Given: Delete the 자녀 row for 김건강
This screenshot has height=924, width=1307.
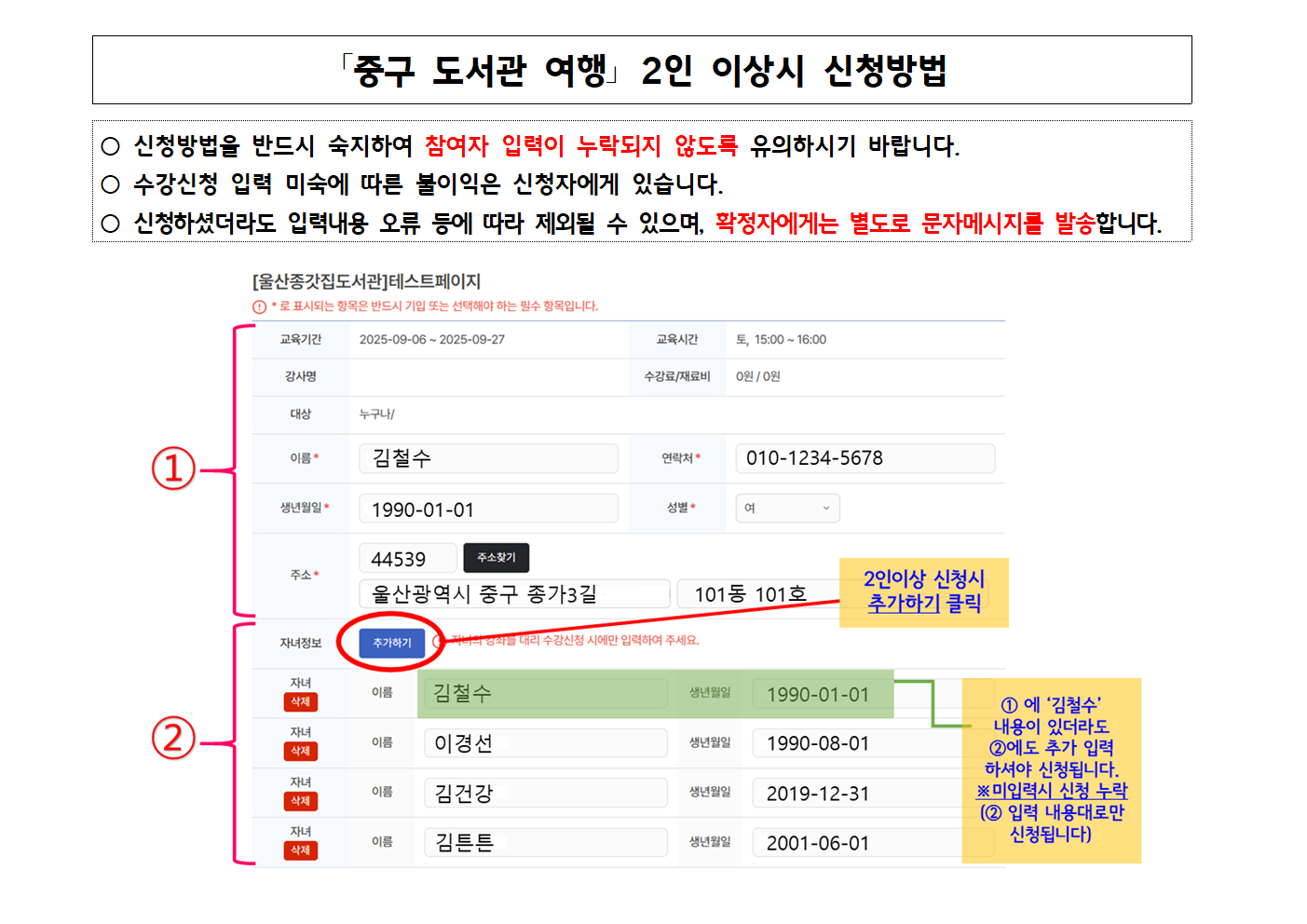Looking at the screenshot, I should pyautogui.click(x=301, y=801).
